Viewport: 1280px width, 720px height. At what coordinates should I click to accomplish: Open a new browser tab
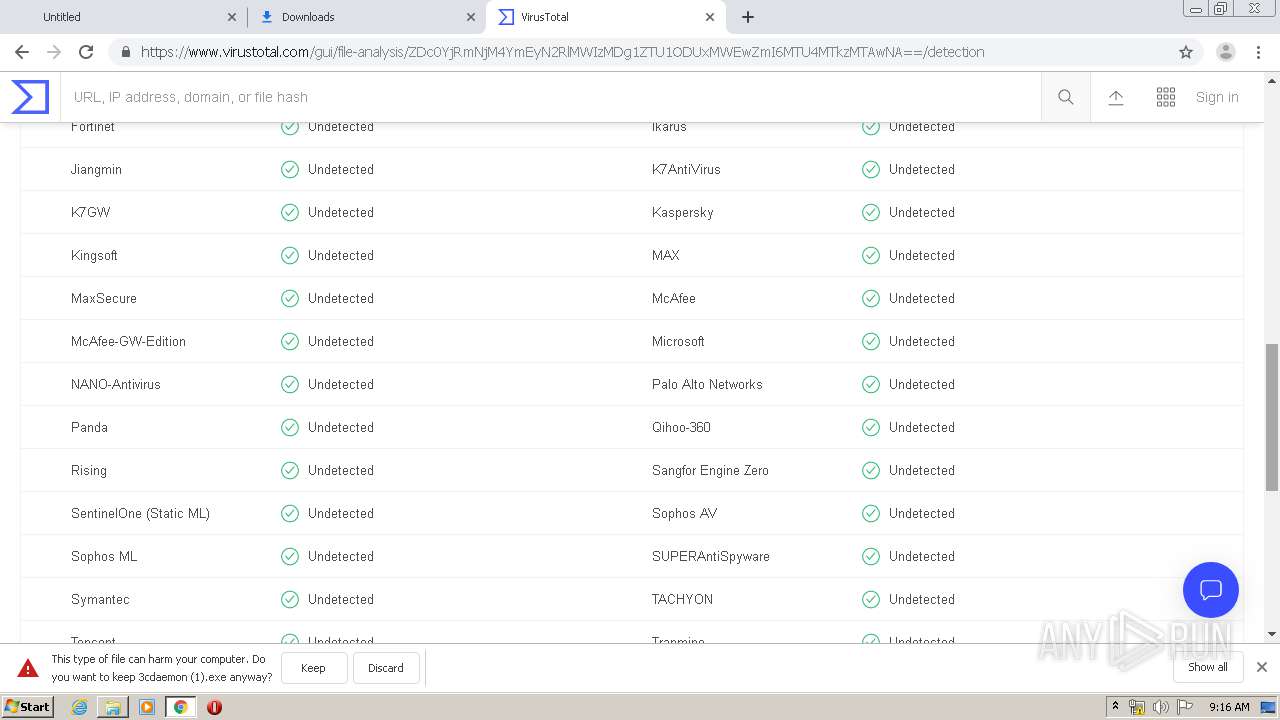[x=748, y=17]
